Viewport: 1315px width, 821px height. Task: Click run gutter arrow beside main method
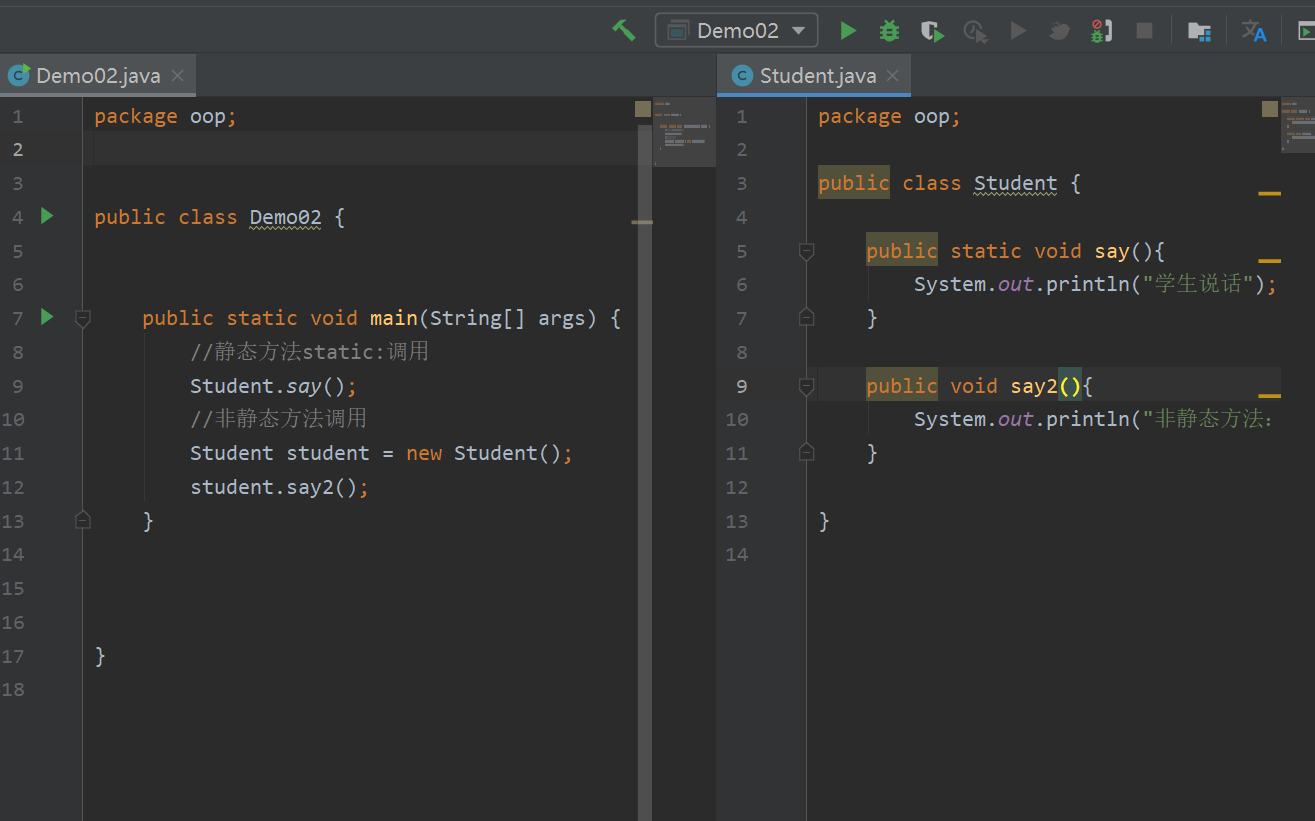coord(46,317)
